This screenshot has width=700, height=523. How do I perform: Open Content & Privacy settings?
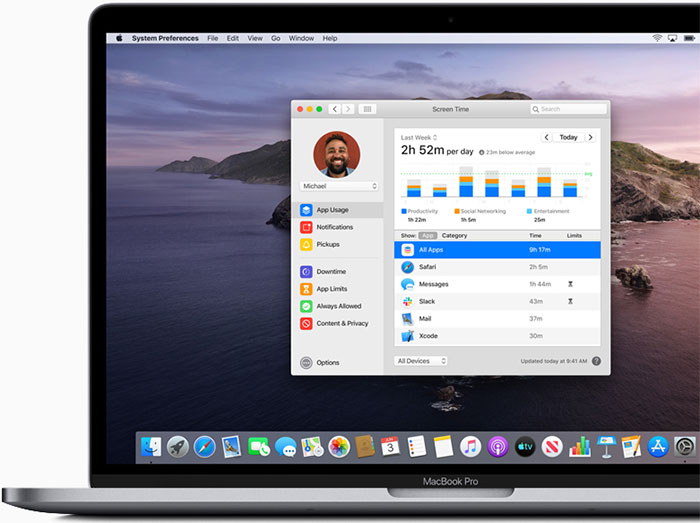340,324
